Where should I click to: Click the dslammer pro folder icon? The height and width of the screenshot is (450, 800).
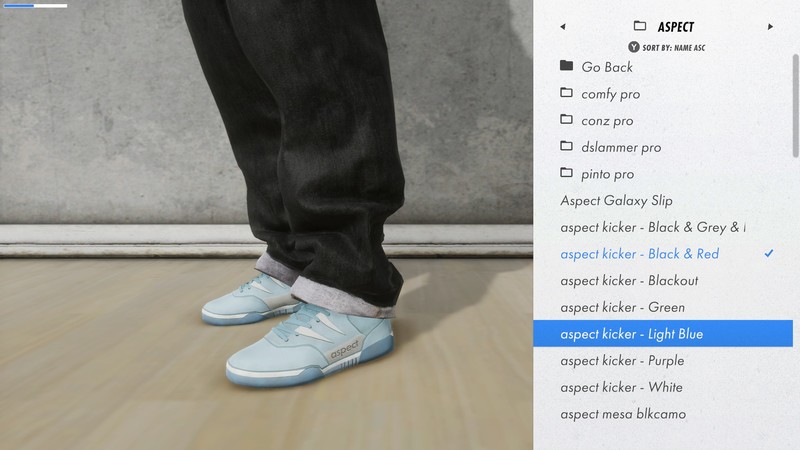tap(566, 147)
